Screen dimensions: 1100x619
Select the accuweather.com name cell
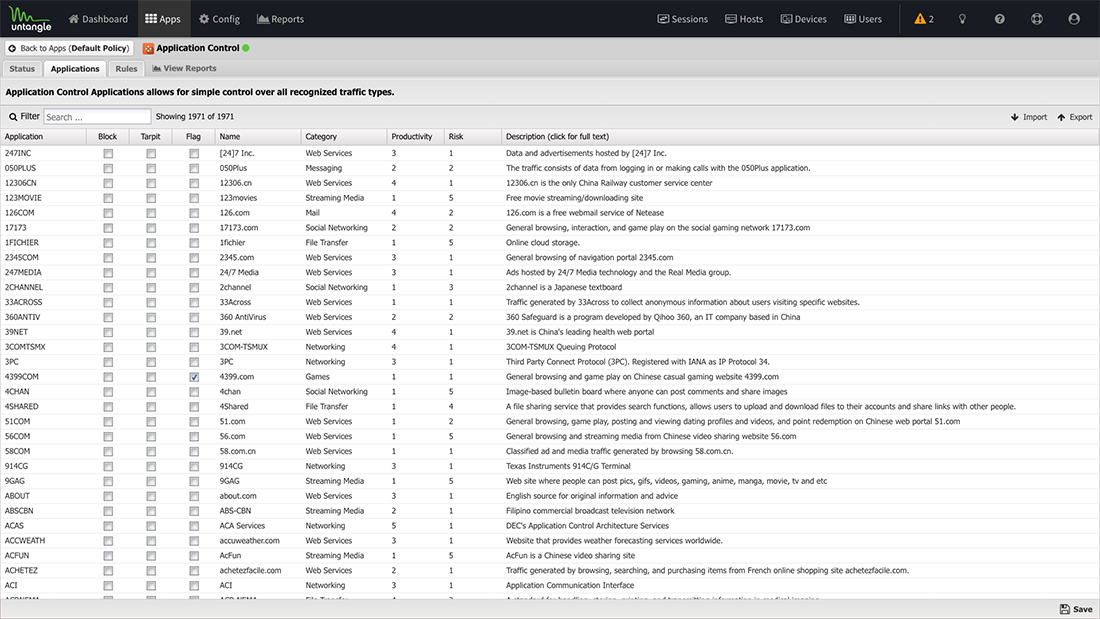pos(250,541)
